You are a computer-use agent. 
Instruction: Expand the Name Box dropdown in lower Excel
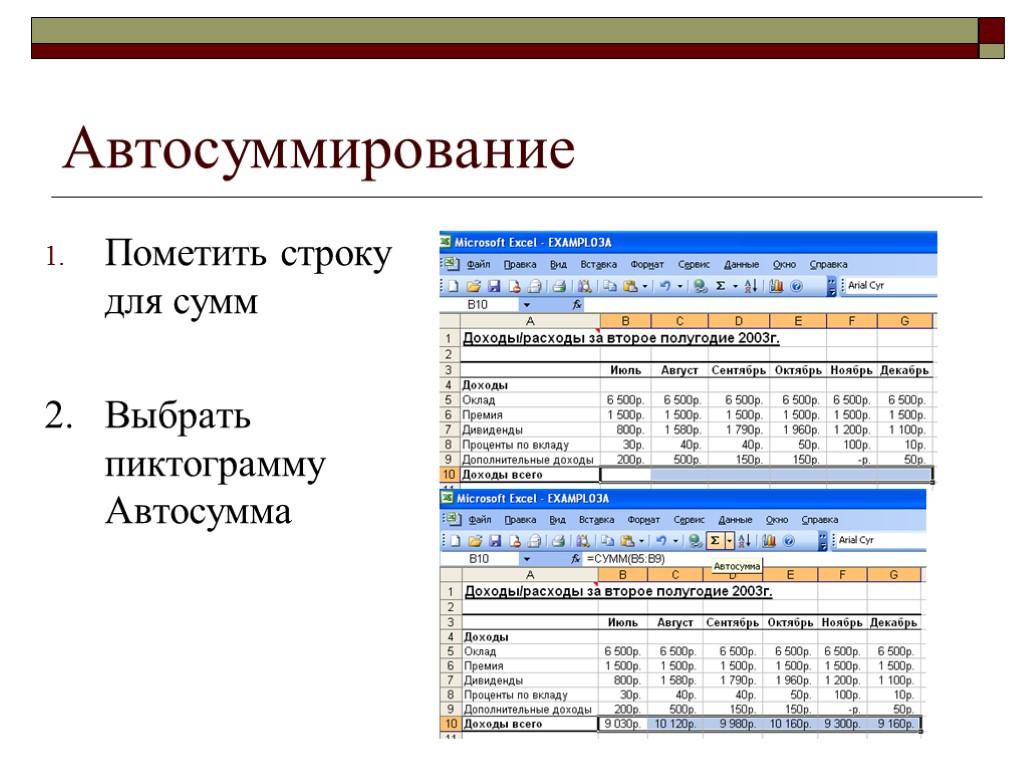[527, 559]
